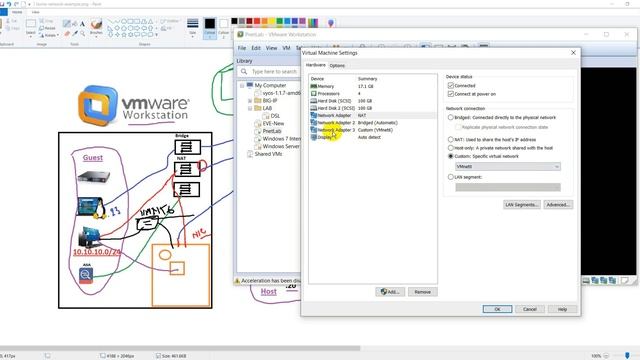Switch to the Hardware tab
The image size is (640, 360).
coord(316,65)
